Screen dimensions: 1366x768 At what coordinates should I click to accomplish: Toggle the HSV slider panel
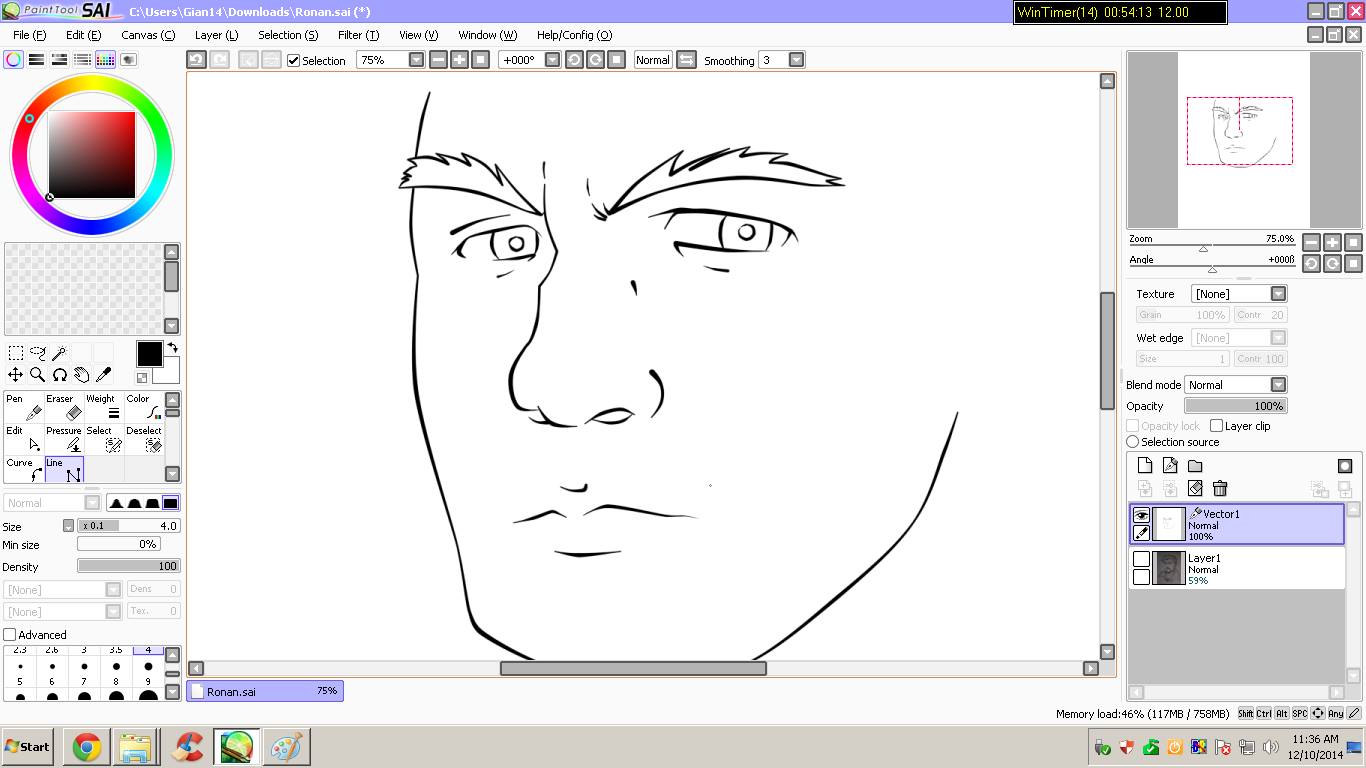pos(60,60)
